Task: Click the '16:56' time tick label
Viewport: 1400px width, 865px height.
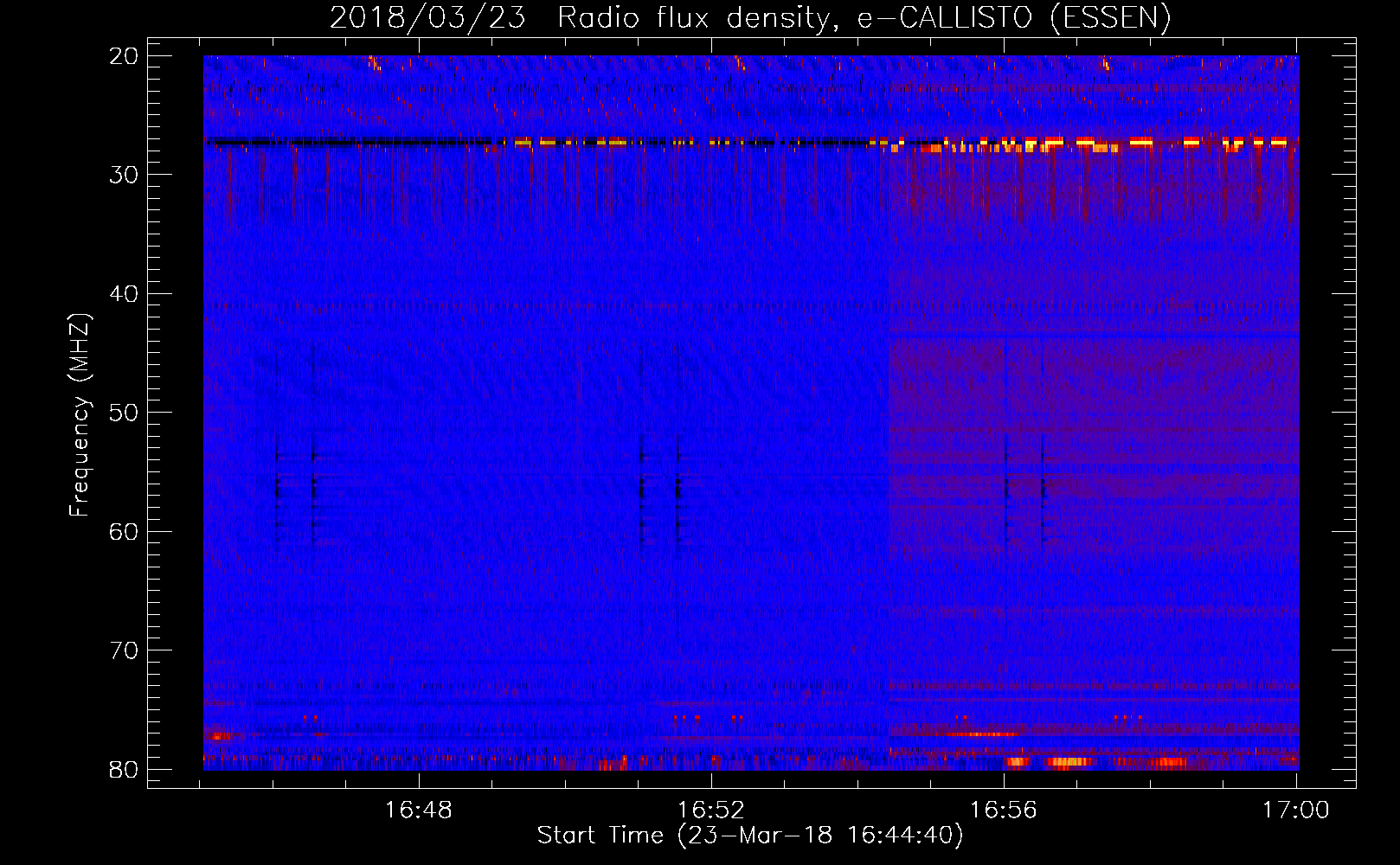Action: pyautogui.click(x=1004, y=811)
